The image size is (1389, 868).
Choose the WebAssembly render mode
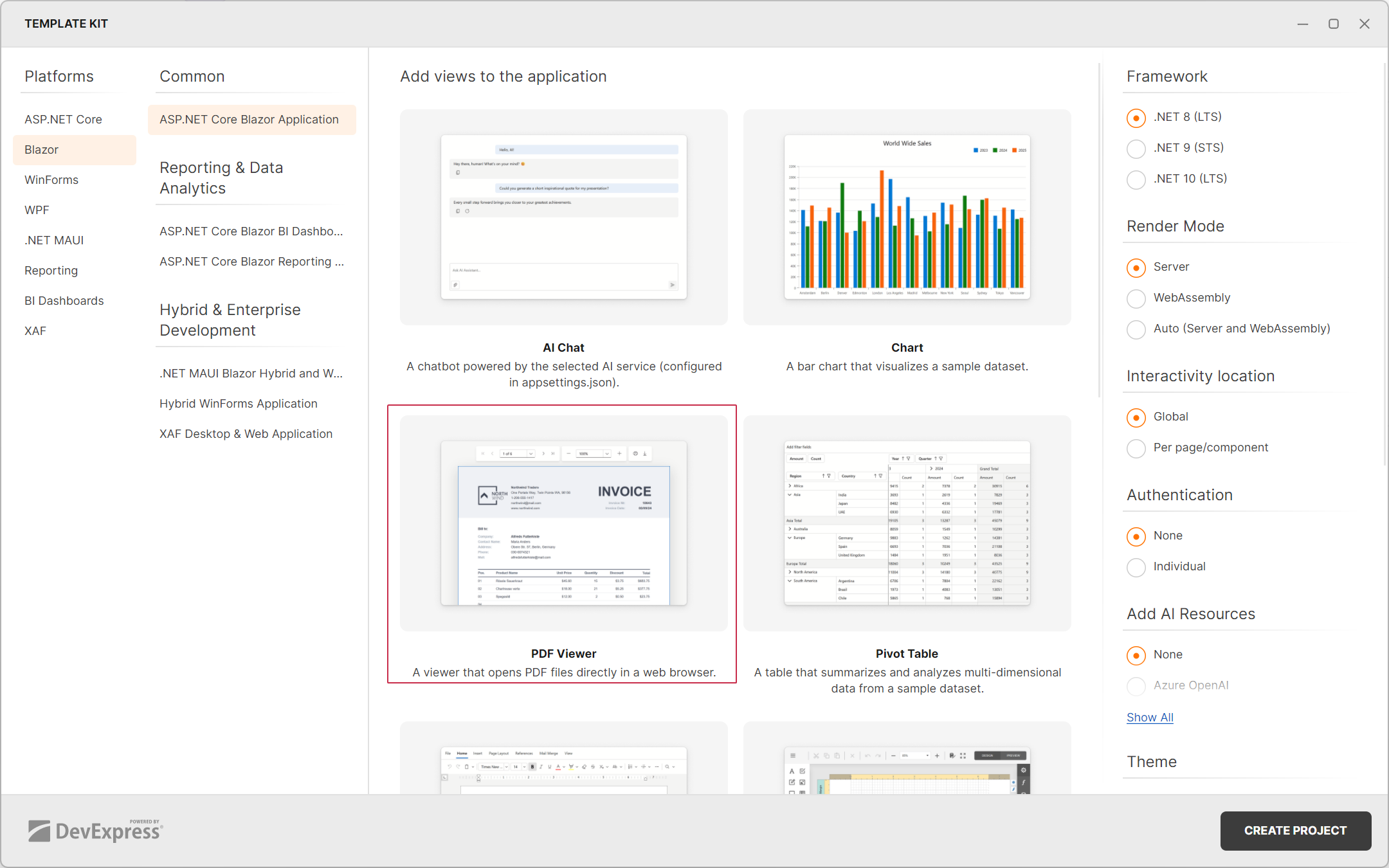coord(1136,298)
